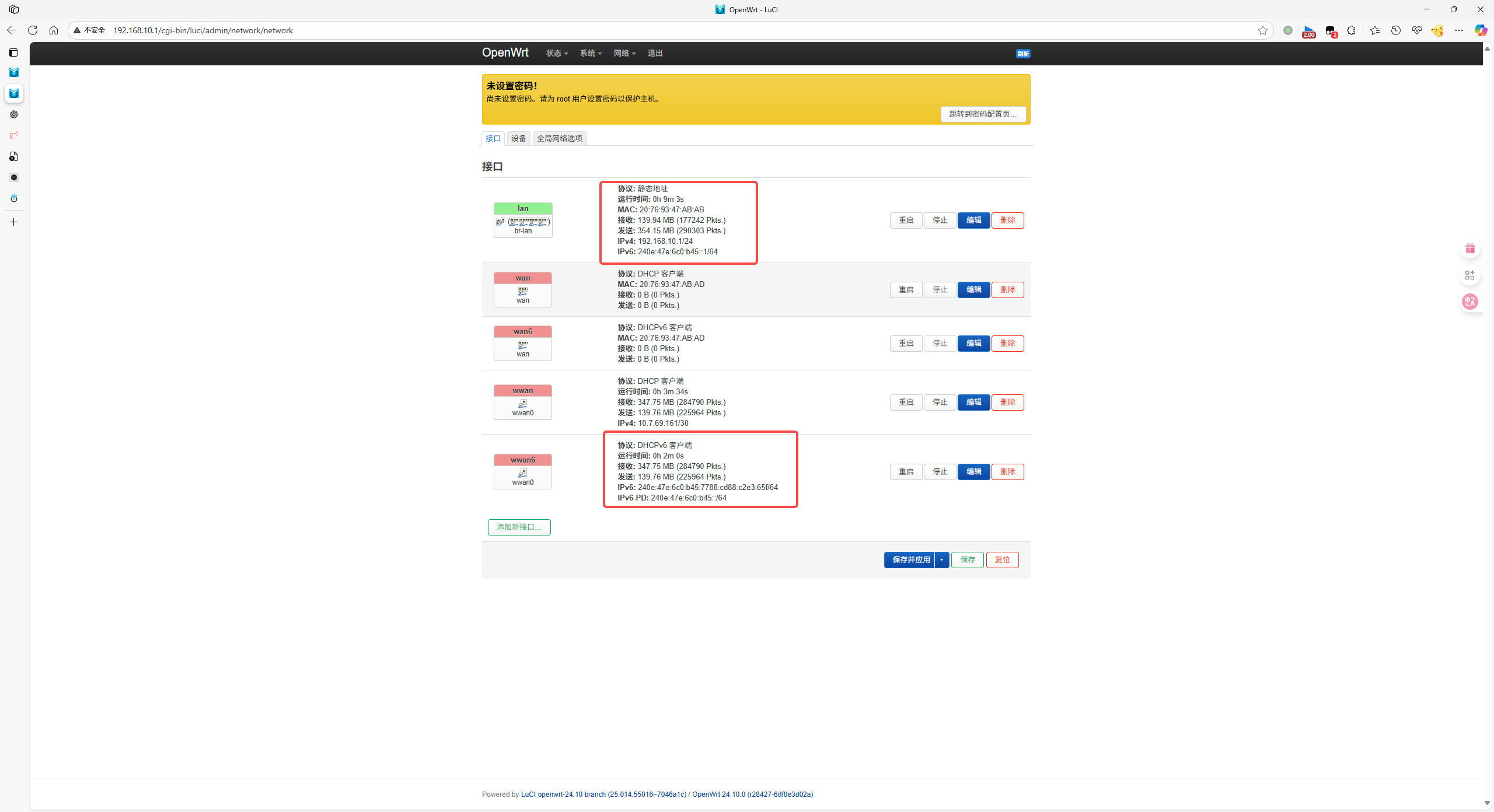Open the LuCI openwrt-24.10 branch footer link
This screenshot has width=1494, height=812.
pos(603,794)
